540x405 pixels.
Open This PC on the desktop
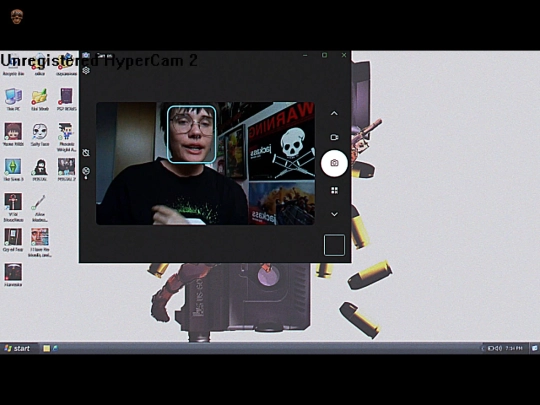(13, 99)
